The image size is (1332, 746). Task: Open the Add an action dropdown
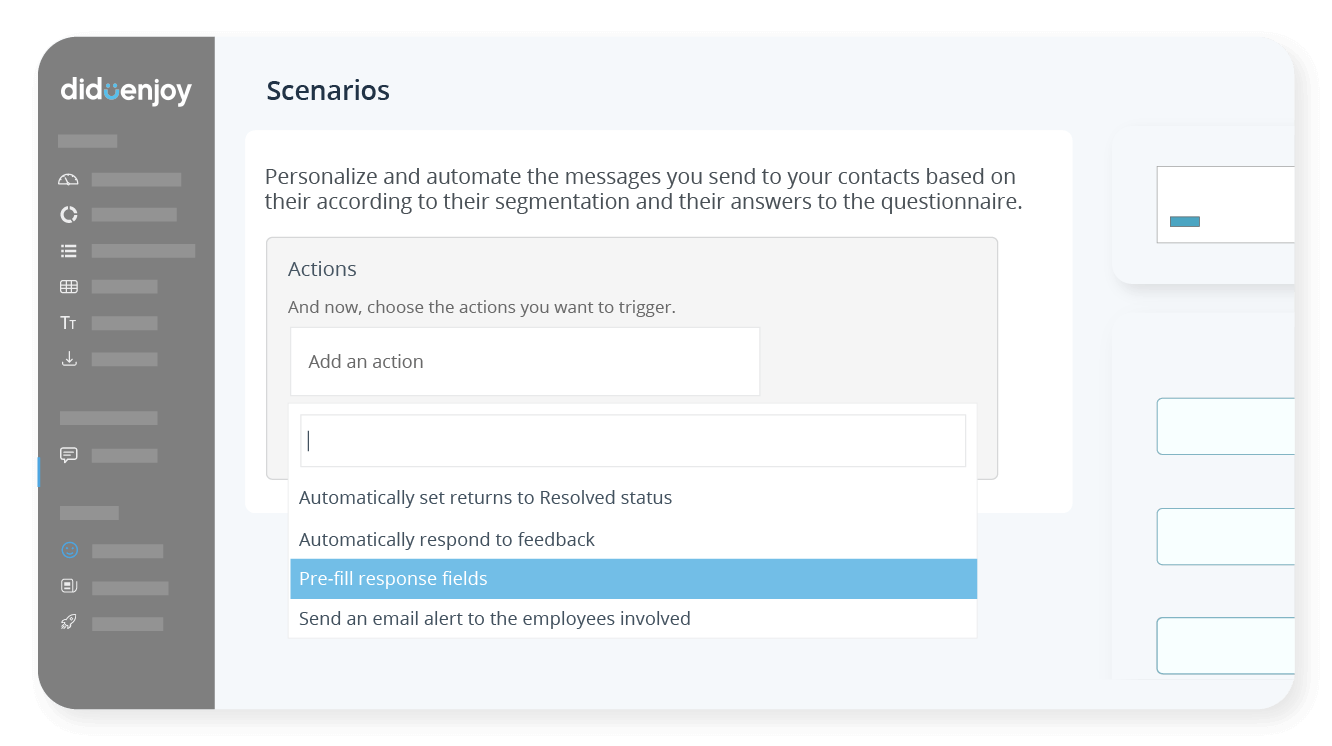click(524, 361)
